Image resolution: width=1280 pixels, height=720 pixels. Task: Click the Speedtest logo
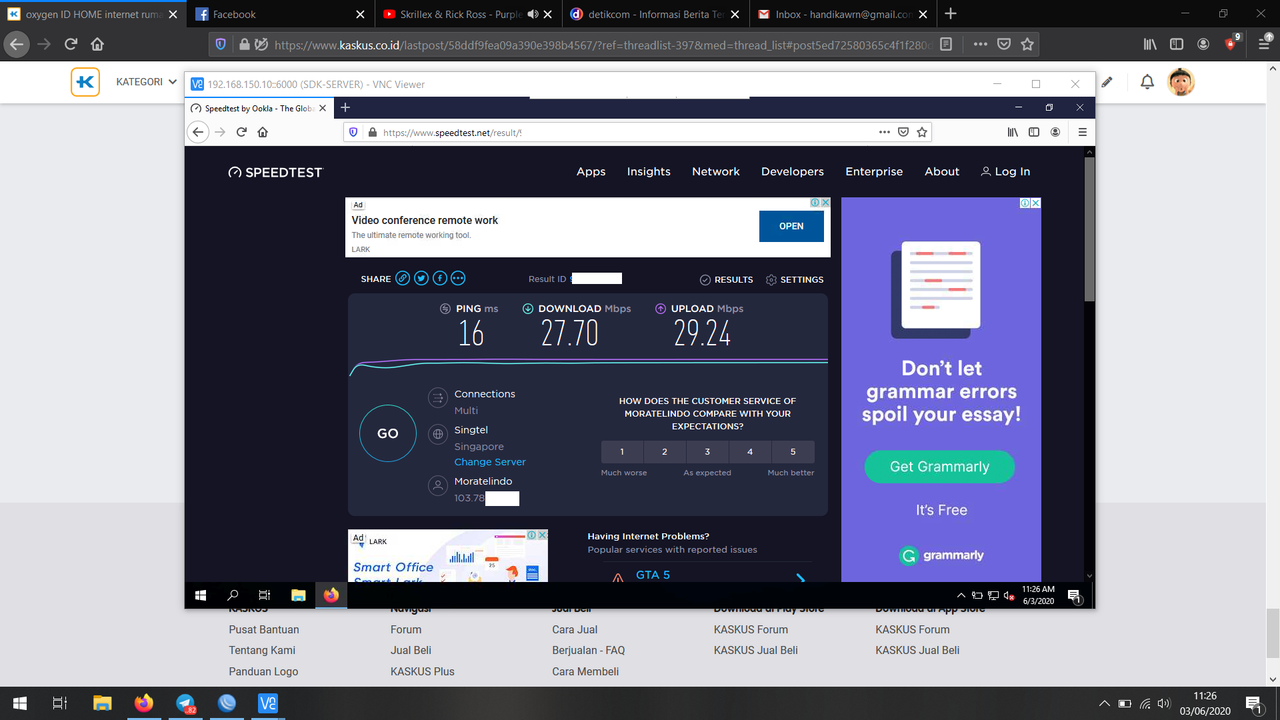[x=275, y=172]
